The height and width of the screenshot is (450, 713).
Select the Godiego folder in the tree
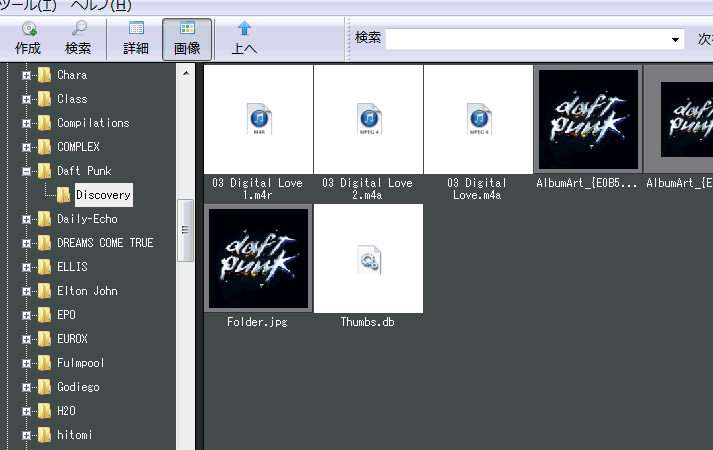(x=78, y=387)
